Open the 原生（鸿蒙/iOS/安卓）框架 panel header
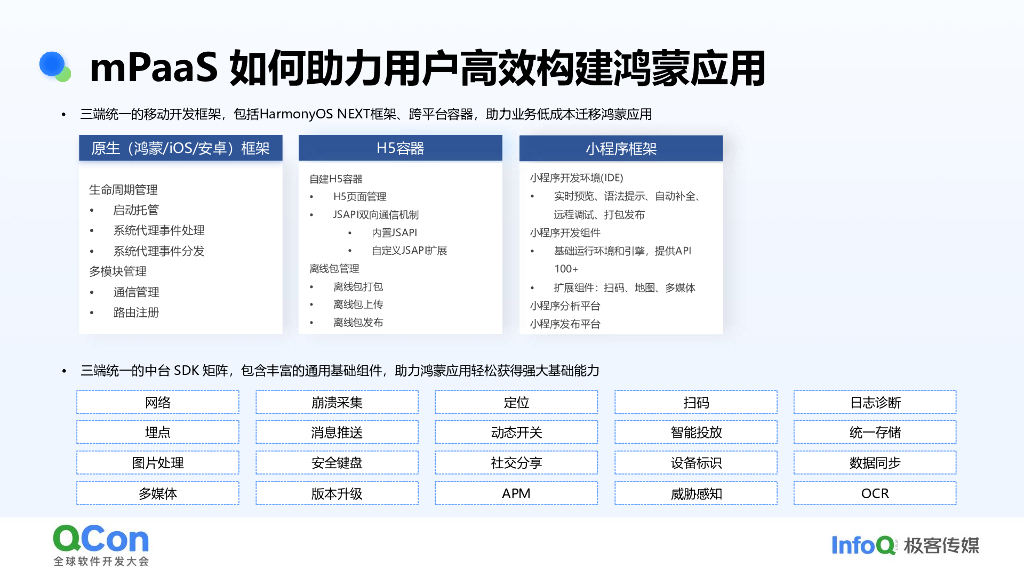The width and height of the screenshot is (1024, 576). (x=180, y=147)
